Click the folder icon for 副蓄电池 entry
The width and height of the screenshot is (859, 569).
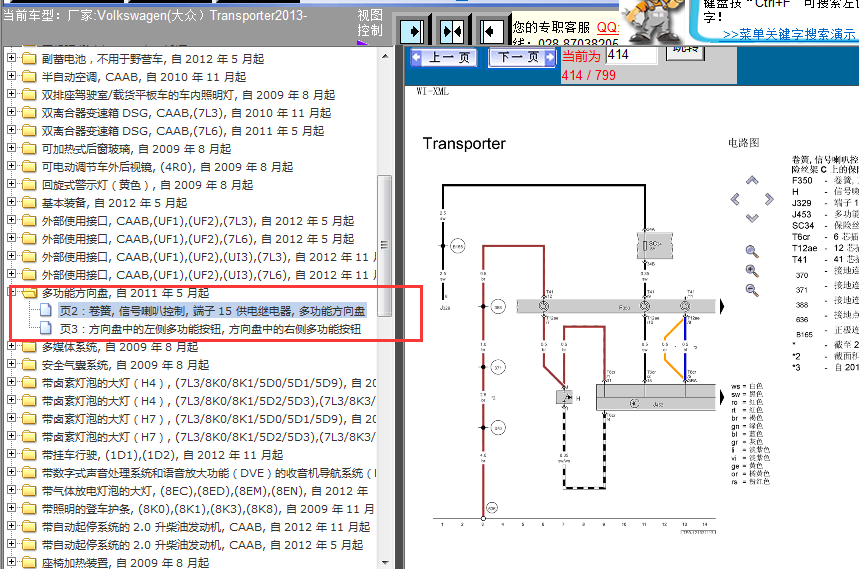[29, 59]
